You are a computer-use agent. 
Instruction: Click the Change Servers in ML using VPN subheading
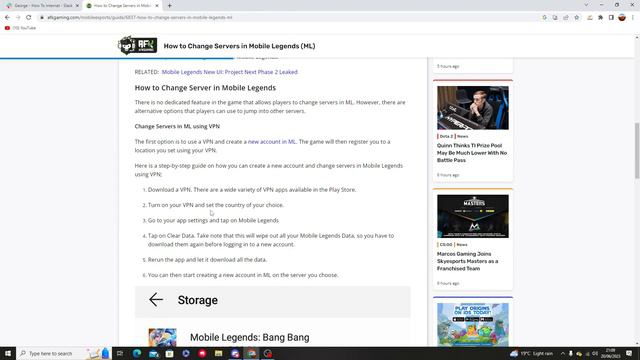pyautogui.click(x=177, y=127)
